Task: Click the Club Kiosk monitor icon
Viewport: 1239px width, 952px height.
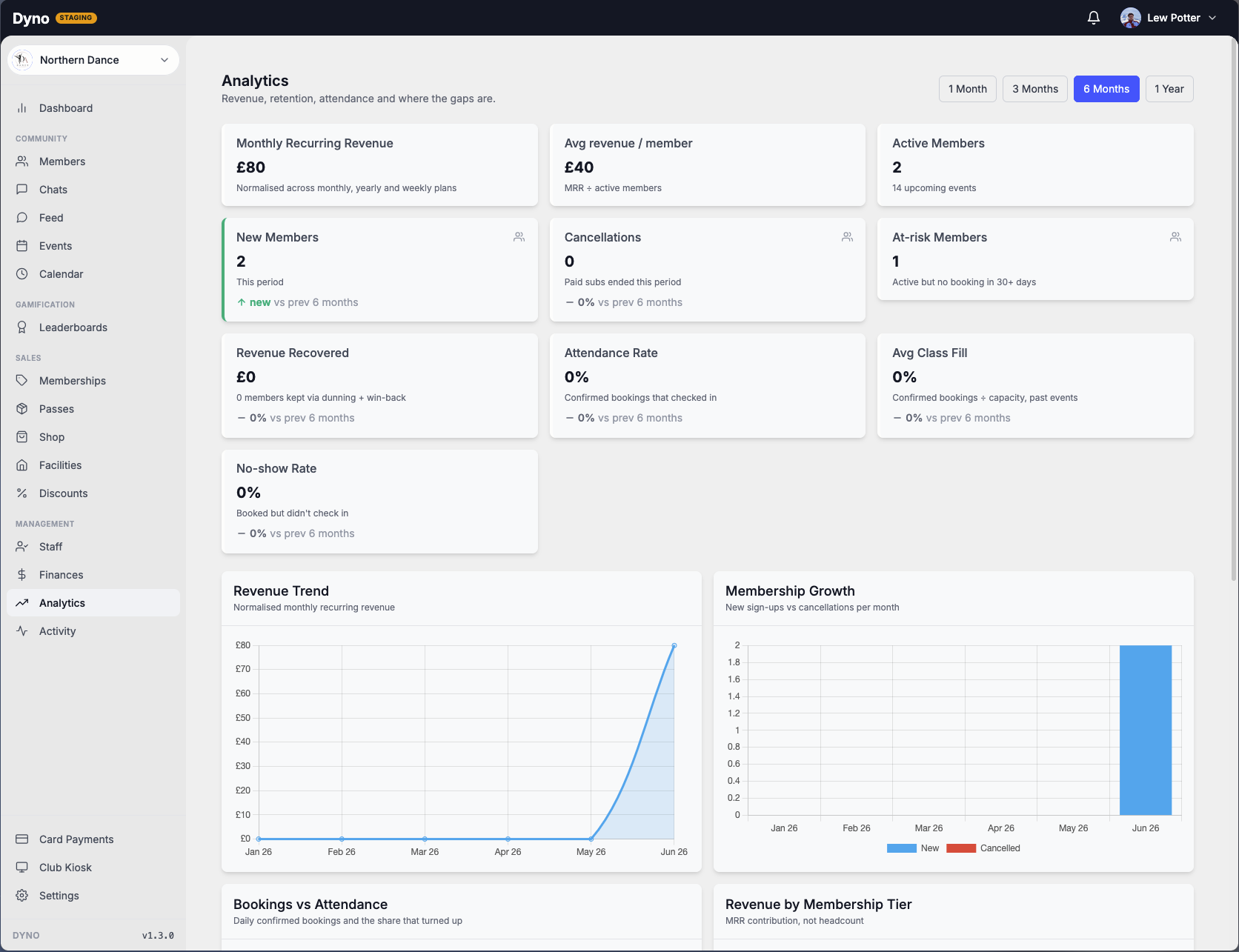Action: pos(22,868)
